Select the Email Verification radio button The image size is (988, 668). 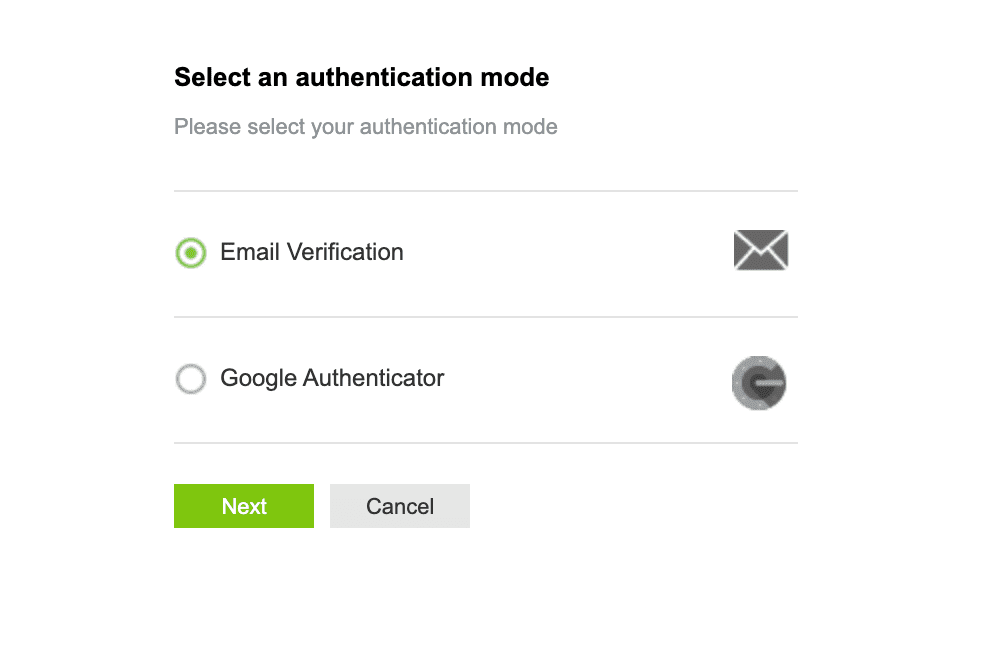[x=190, y=253]
